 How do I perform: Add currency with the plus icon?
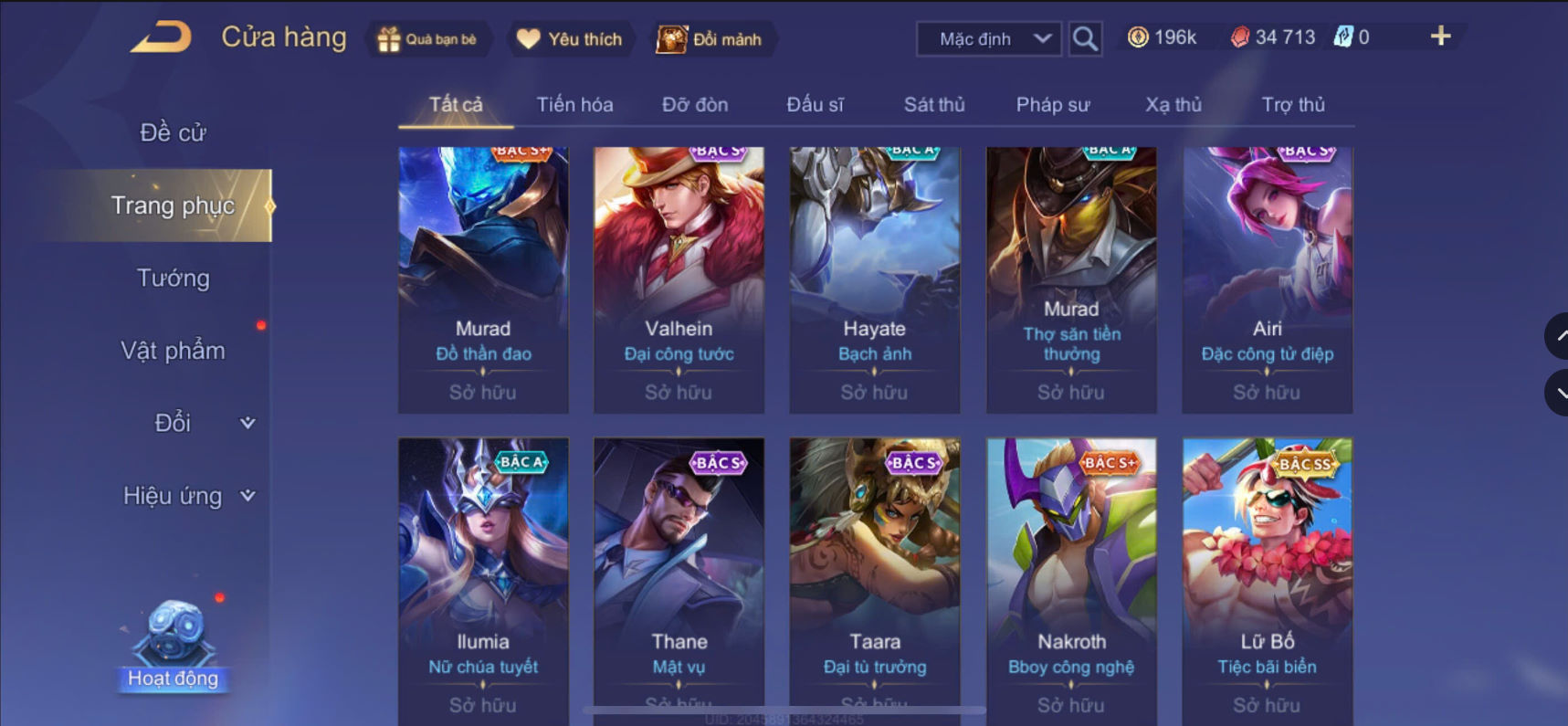click(x=1440, y=36)
